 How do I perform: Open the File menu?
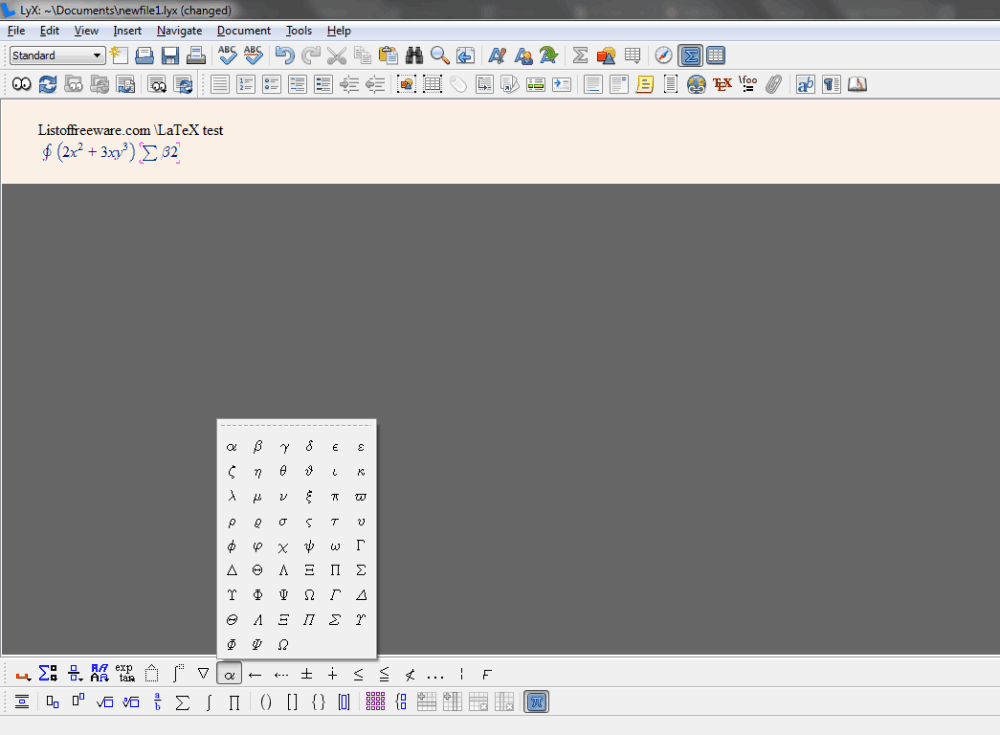pyautogui.click(x=16, y=31)
